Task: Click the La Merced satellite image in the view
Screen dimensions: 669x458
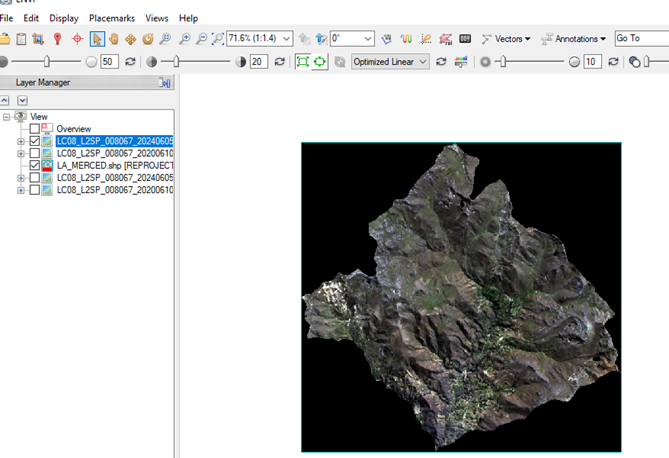Action: point(461,298)
